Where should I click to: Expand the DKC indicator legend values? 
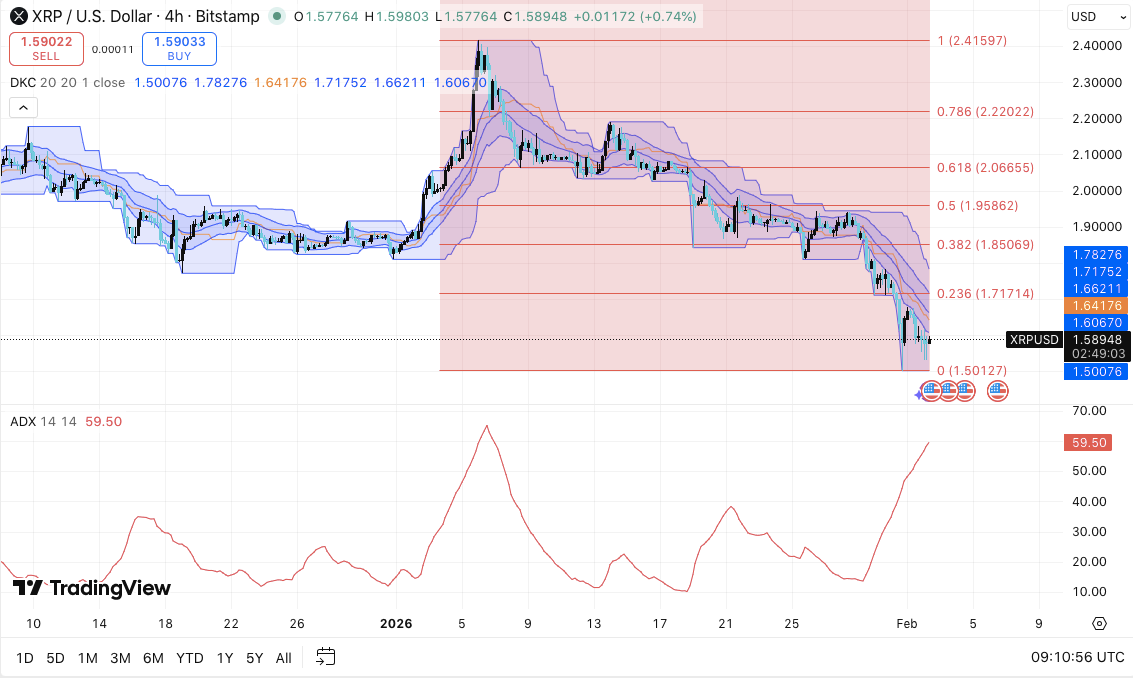click(23, 83)
